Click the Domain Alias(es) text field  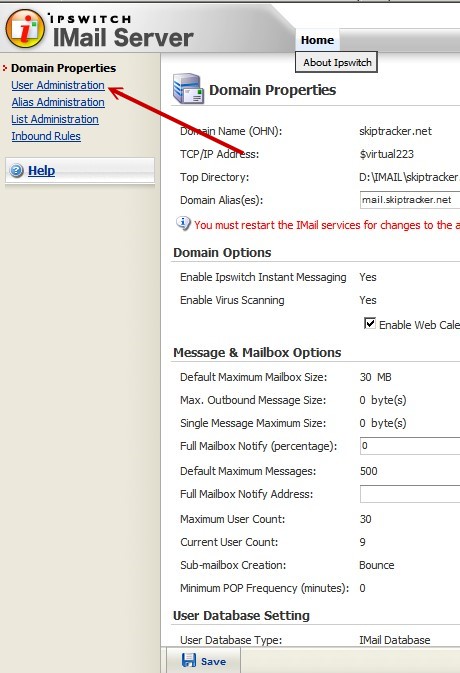[410, 200]
